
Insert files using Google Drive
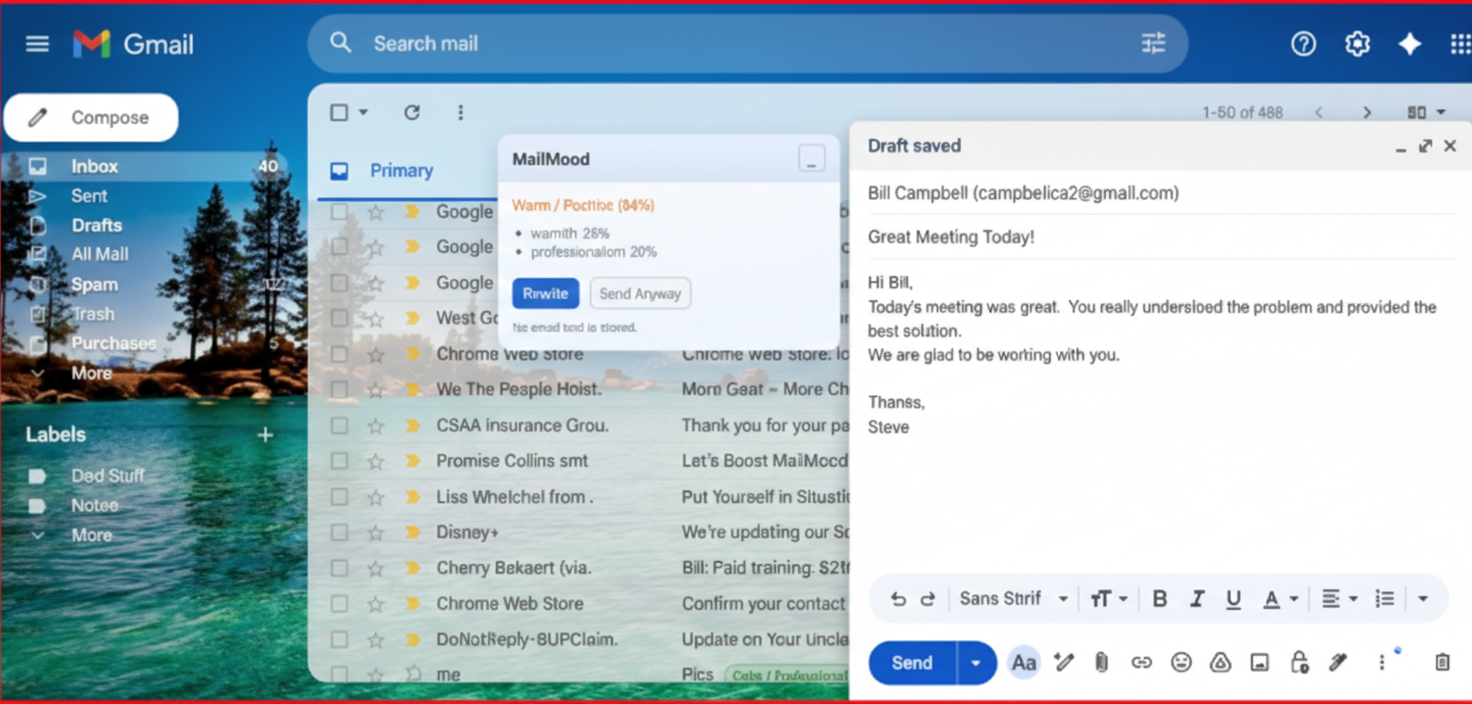coord(1220,662)
